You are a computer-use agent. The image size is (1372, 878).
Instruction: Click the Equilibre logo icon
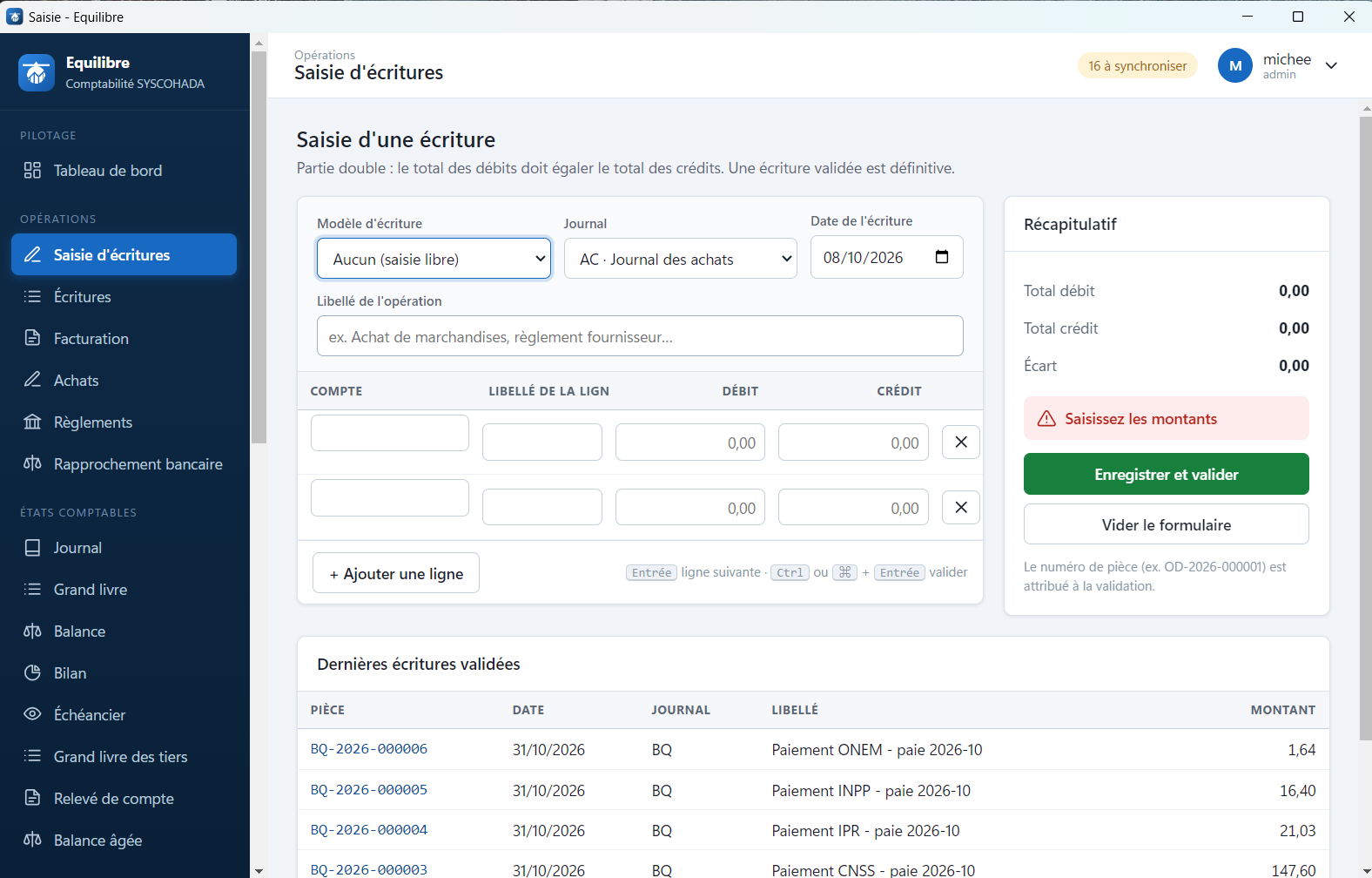click(36, 72)
